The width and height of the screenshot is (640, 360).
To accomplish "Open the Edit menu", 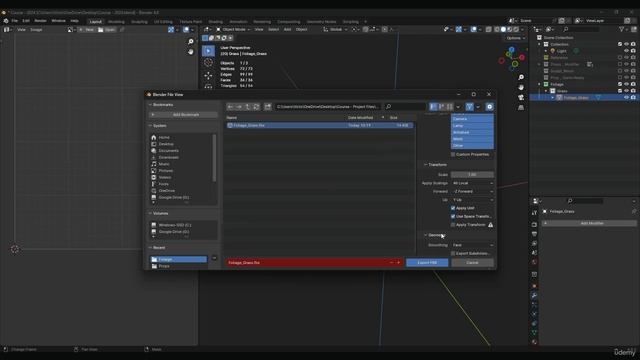I will point(26,20).
